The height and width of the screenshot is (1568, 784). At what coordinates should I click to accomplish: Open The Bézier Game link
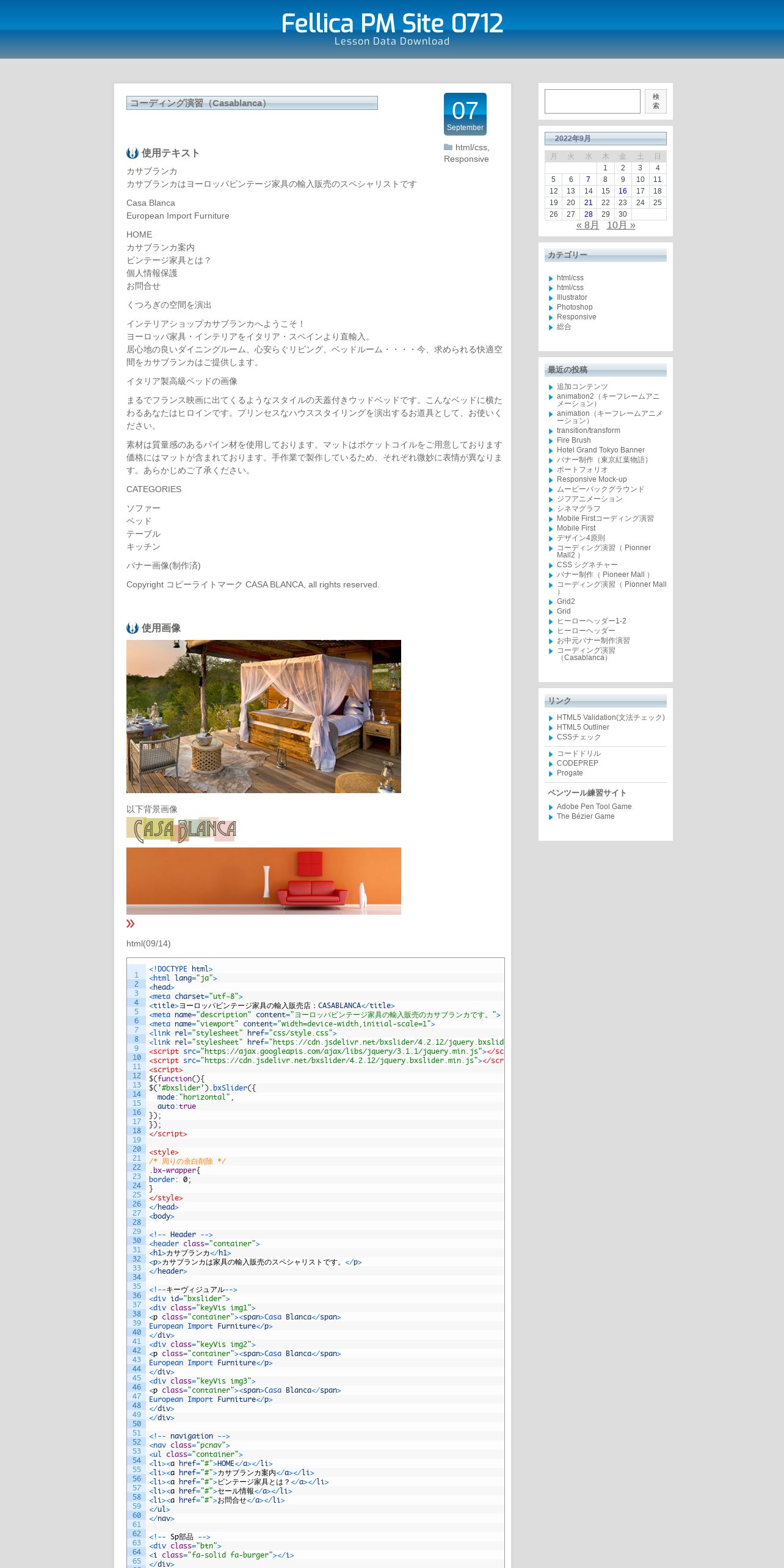coord(586,816)
